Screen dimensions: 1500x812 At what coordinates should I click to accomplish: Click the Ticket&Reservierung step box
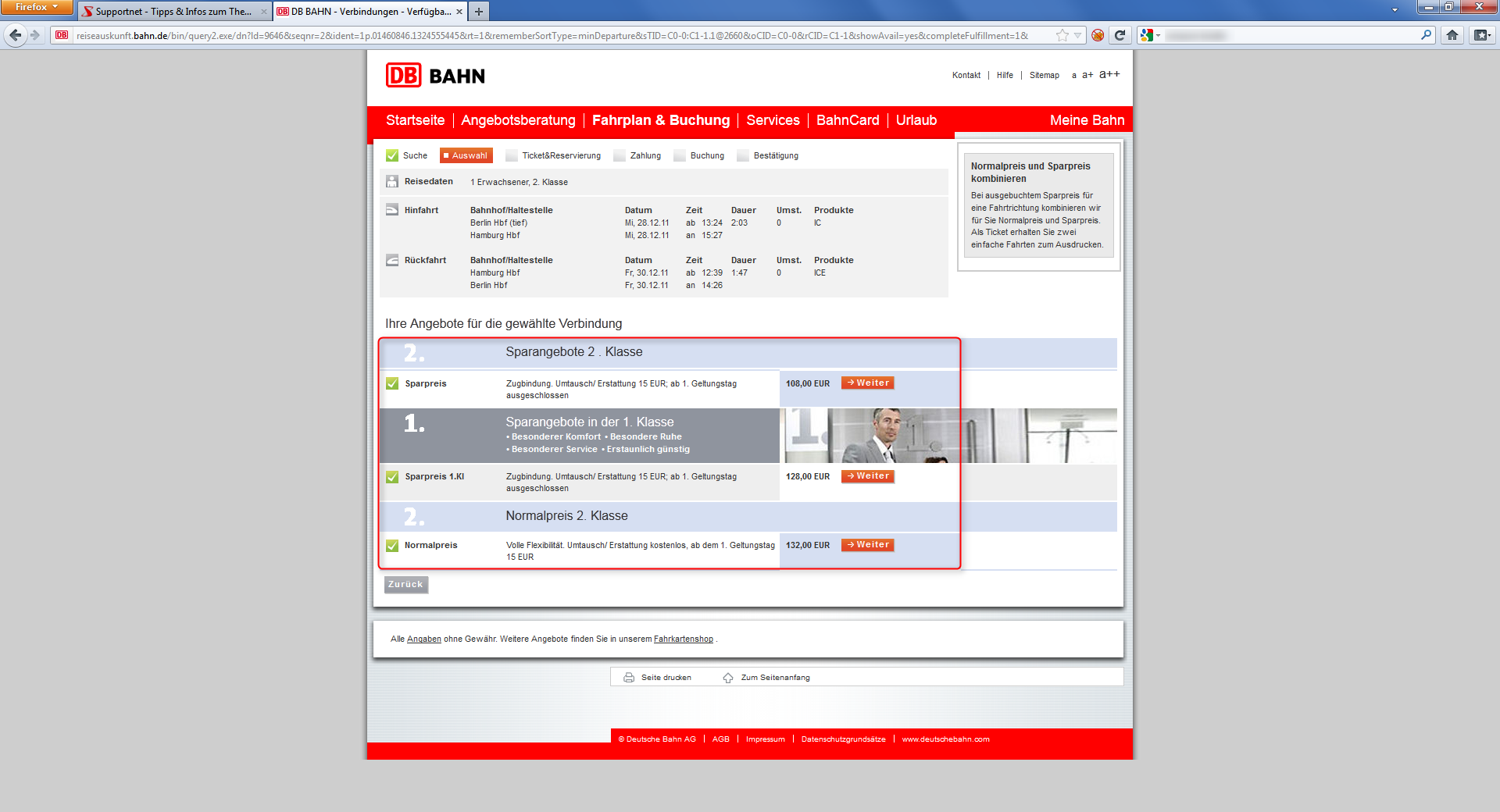pyautogui.click(x=512, y=155)
